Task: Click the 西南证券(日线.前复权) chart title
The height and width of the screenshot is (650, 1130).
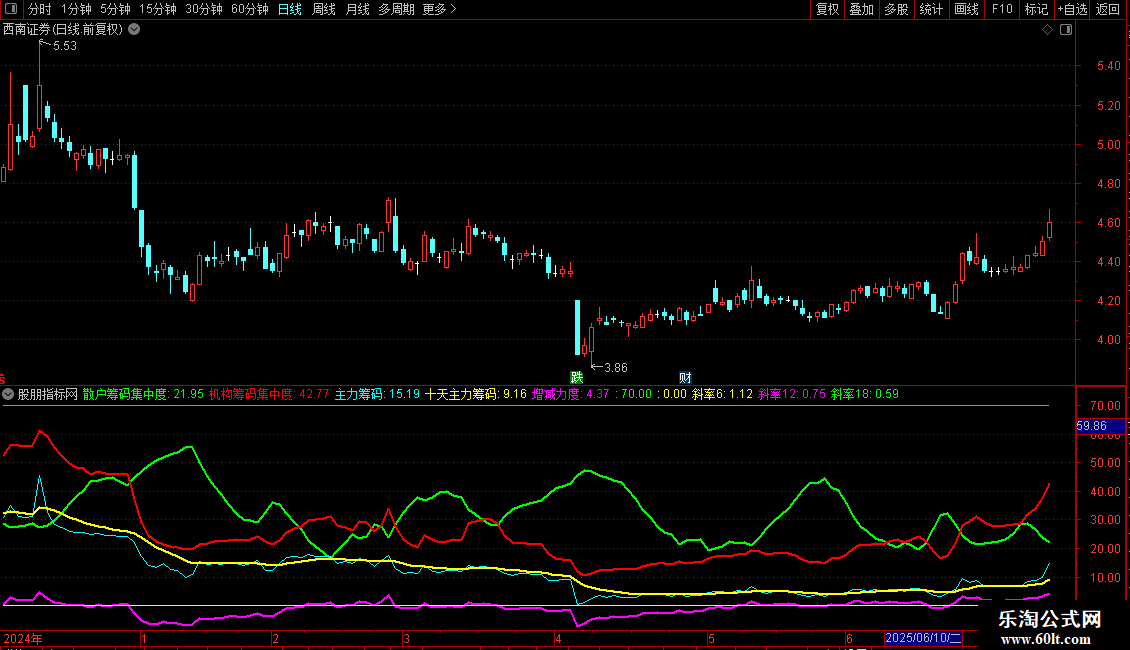Action: click(x=63, y=30)
